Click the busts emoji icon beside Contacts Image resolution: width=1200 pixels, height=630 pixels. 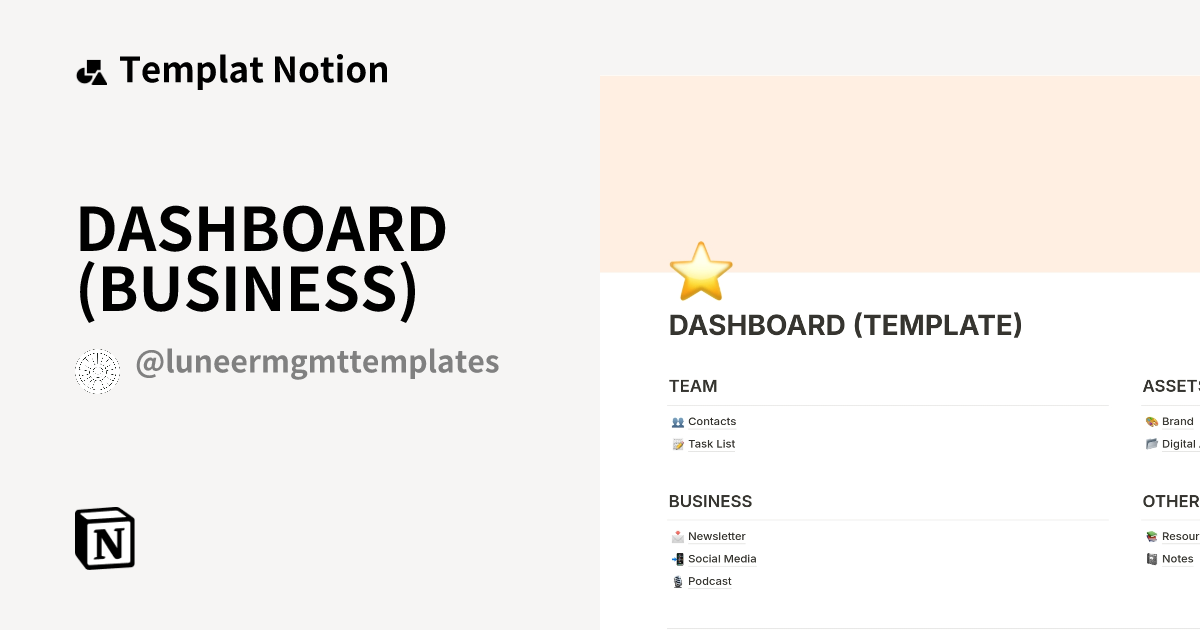pyautogui.click(x=678, y=421)
